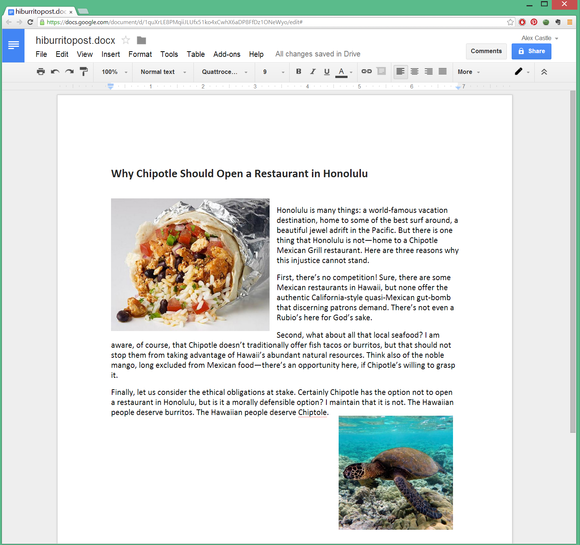580x545 pixels.
Task: Open a new browser tab
Action: click(x=83, y=11)
